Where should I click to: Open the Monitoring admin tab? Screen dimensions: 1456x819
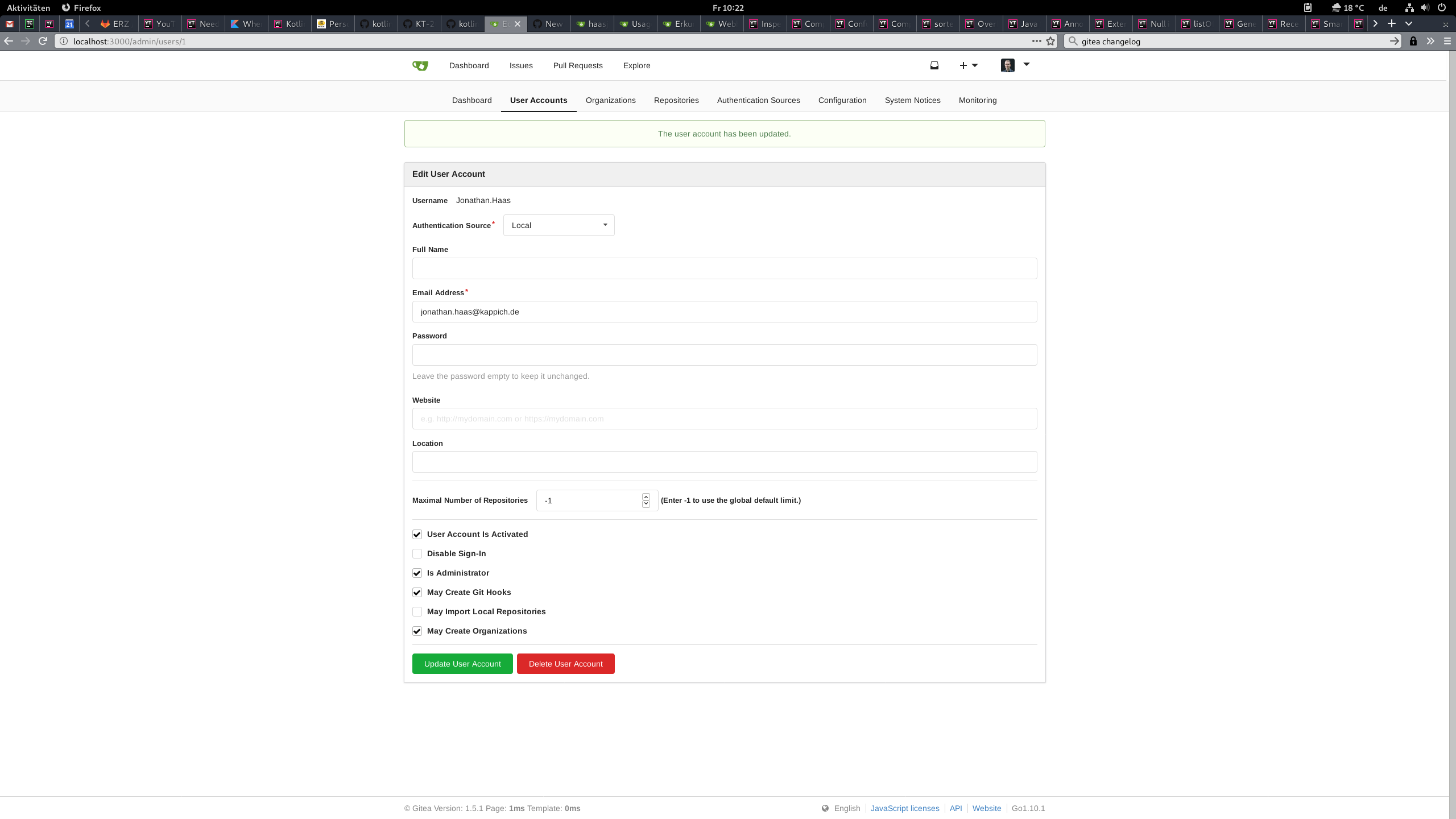[x=977, y=100]
